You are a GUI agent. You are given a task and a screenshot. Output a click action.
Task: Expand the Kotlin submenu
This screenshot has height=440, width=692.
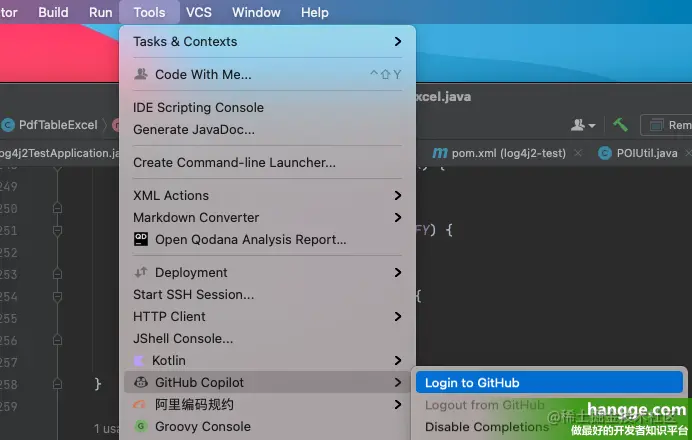coord(267,361)
